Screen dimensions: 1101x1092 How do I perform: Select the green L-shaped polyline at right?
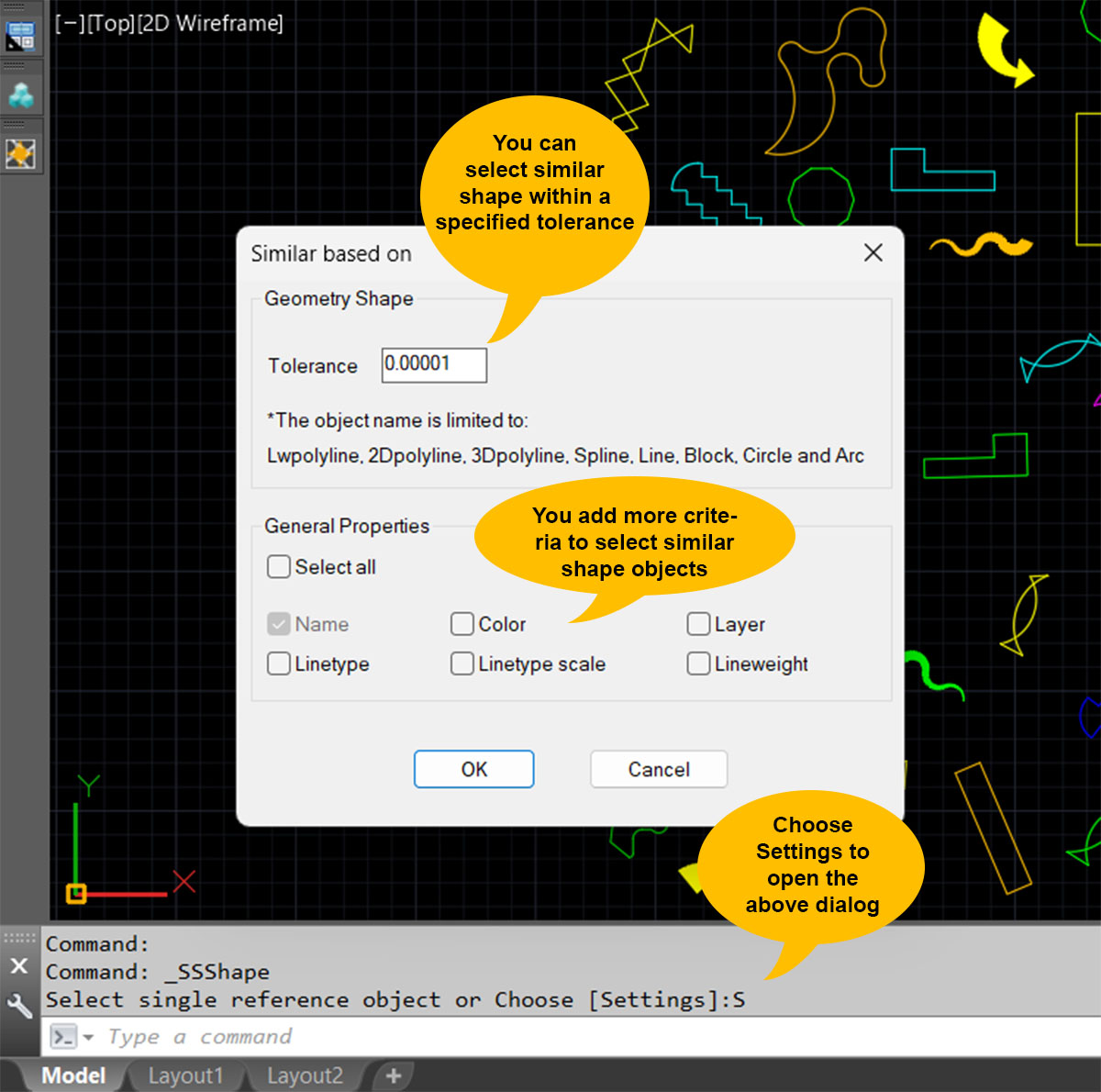click(x=976, y=456)
